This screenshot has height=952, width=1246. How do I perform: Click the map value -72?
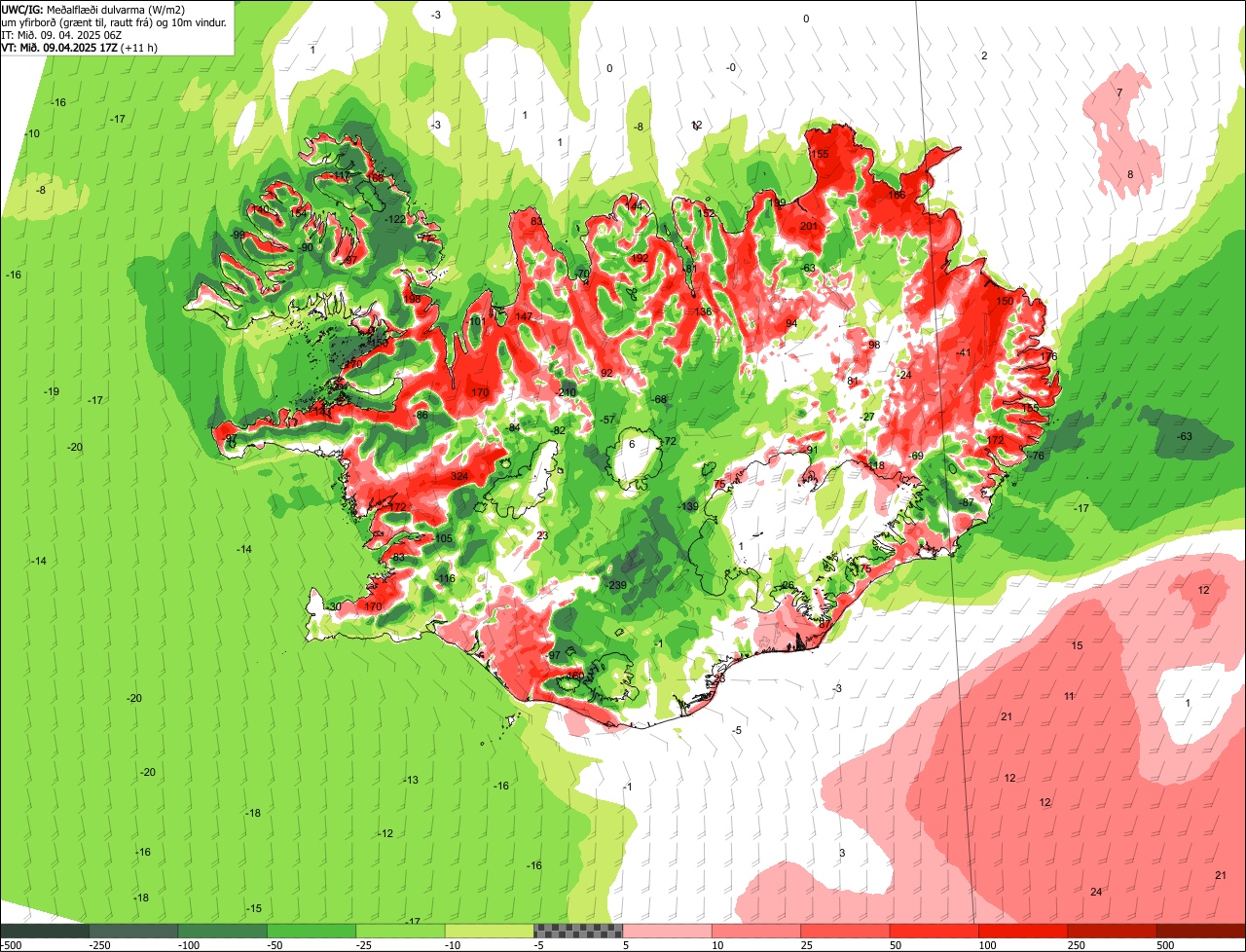pos(668,441)
